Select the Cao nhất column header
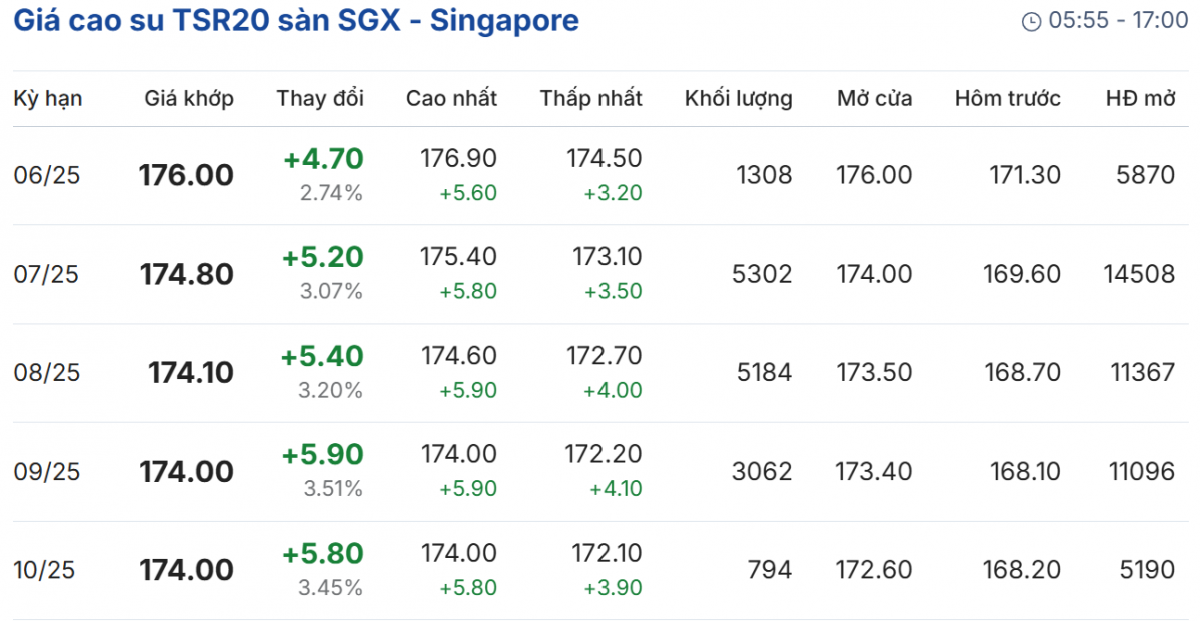 [451, 98]
